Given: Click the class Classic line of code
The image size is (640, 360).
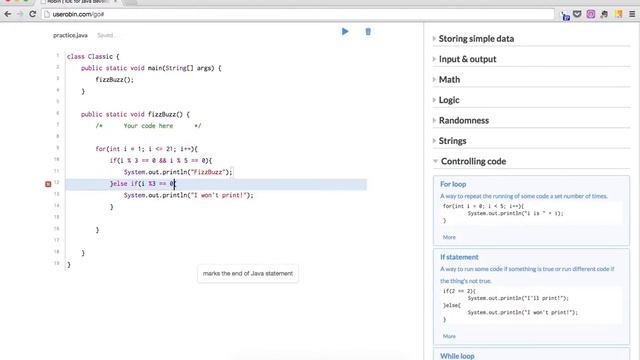Looking at the screenshot, I should (x=93, y=57).
